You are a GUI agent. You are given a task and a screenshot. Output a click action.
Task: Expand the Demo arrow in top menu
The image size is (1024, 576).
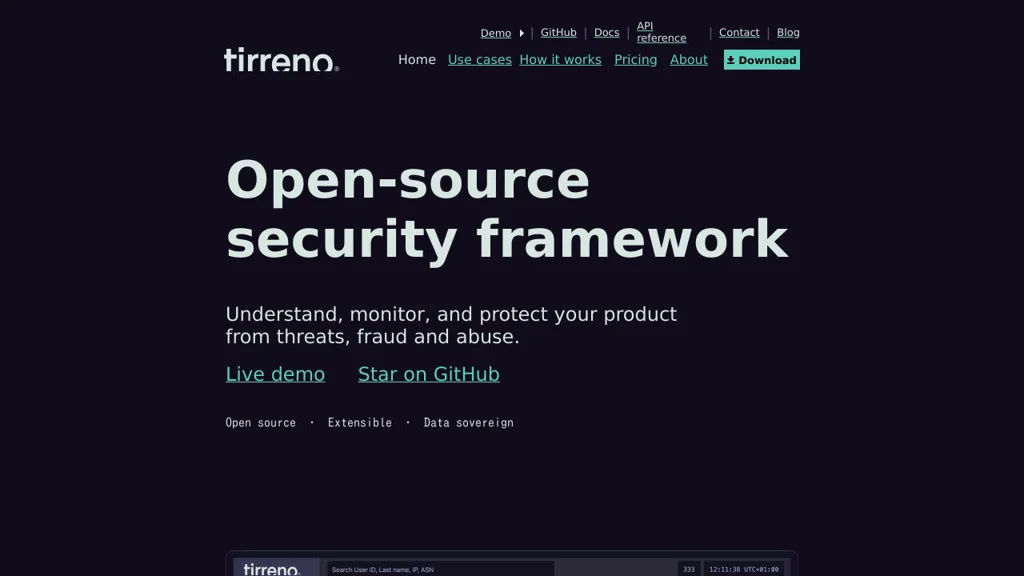(522, 33)
